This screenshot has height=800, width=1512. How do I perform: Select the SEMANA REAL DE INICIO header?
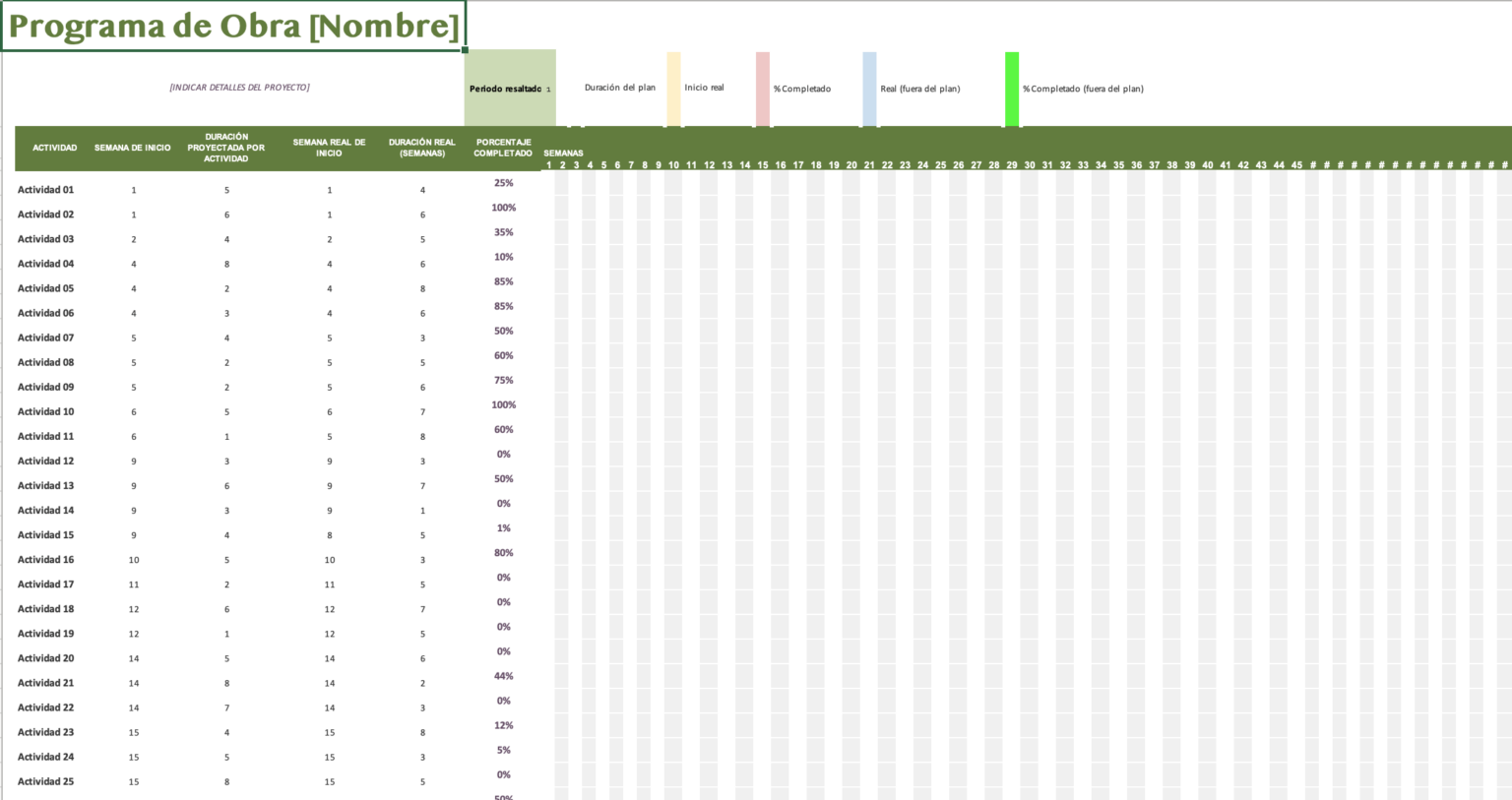pos(330,148)
